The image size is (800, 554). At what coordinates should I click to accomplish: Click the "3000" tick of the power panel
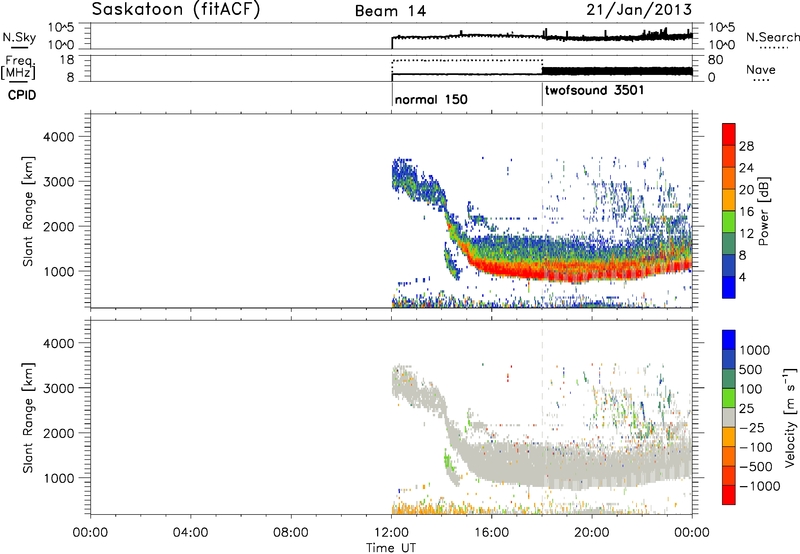[x=59, y=182]
